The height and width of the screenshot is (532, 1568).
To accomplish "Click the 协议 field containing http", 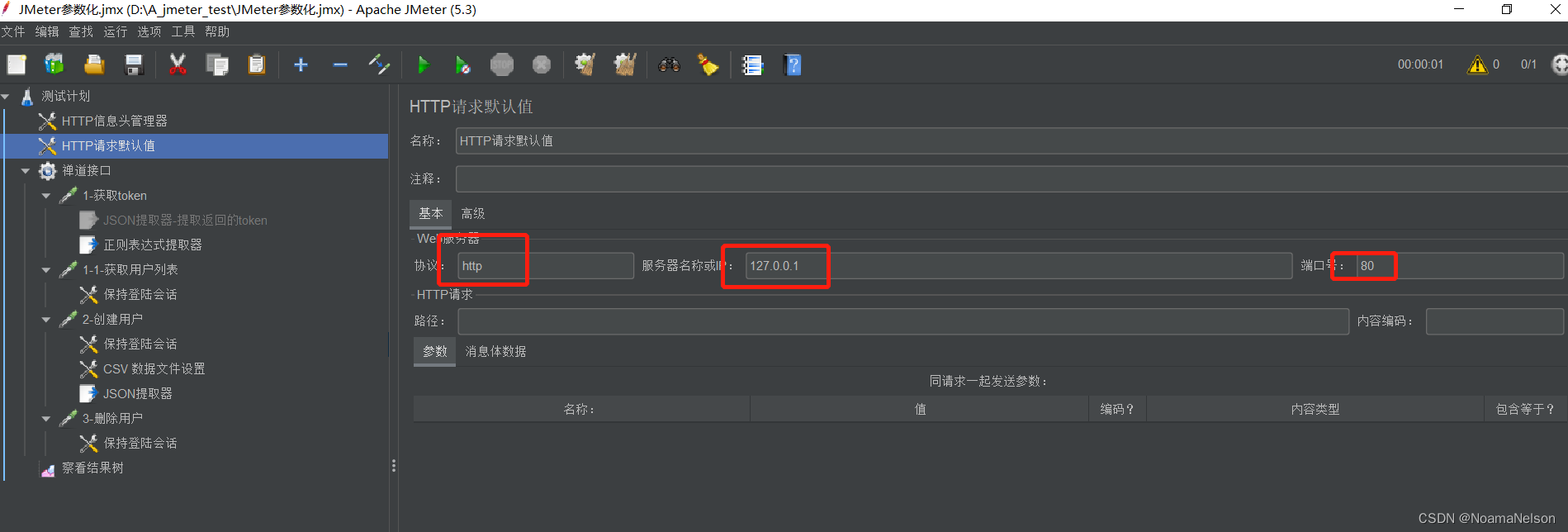I will [546, 266].
